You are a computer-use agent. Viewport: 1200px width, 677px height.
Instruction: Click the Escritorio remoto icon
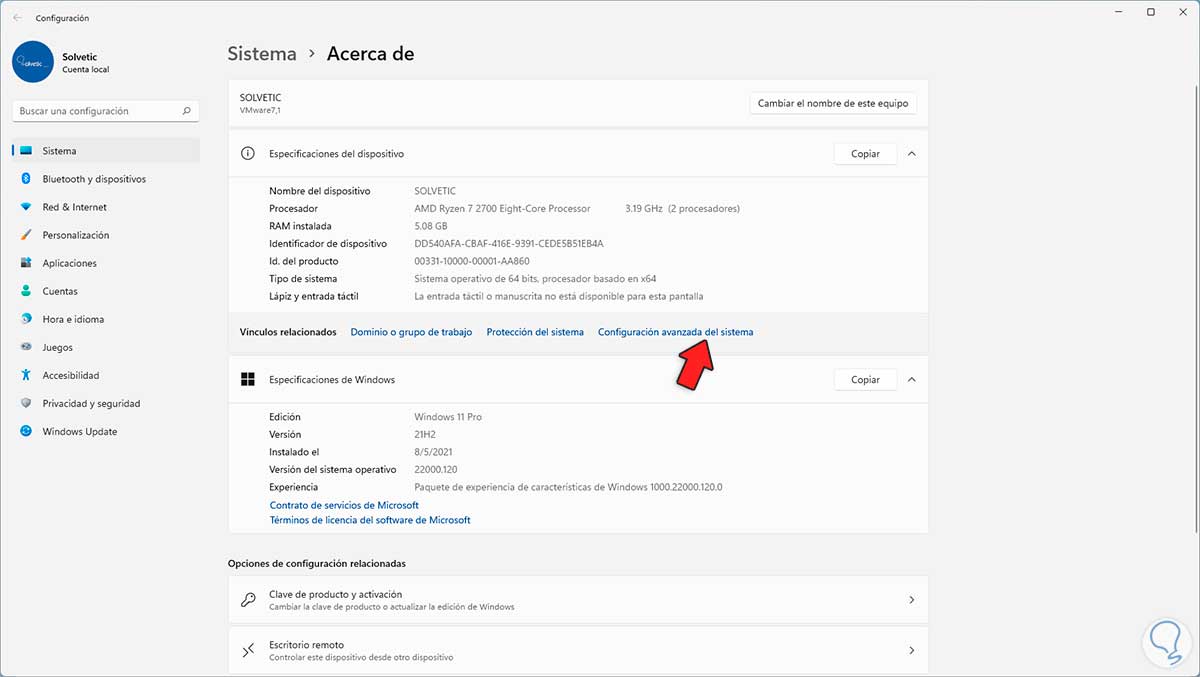[248, 651]
